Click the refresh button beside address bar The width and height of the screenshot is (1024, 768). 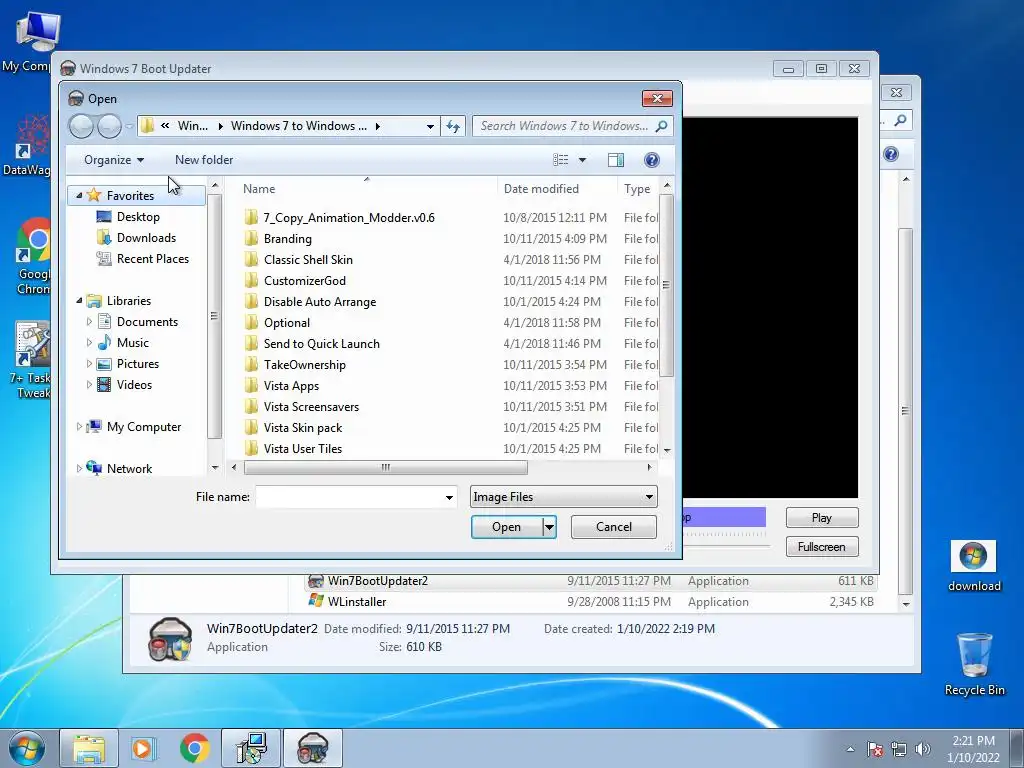pos(453,126)
